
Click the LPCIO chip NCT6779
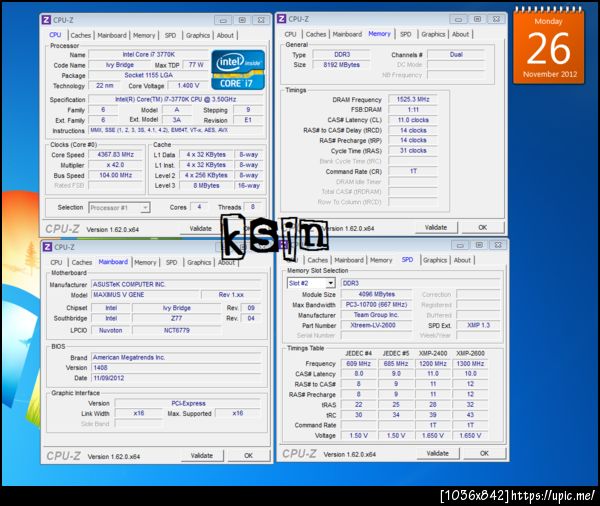click(176, 330)
